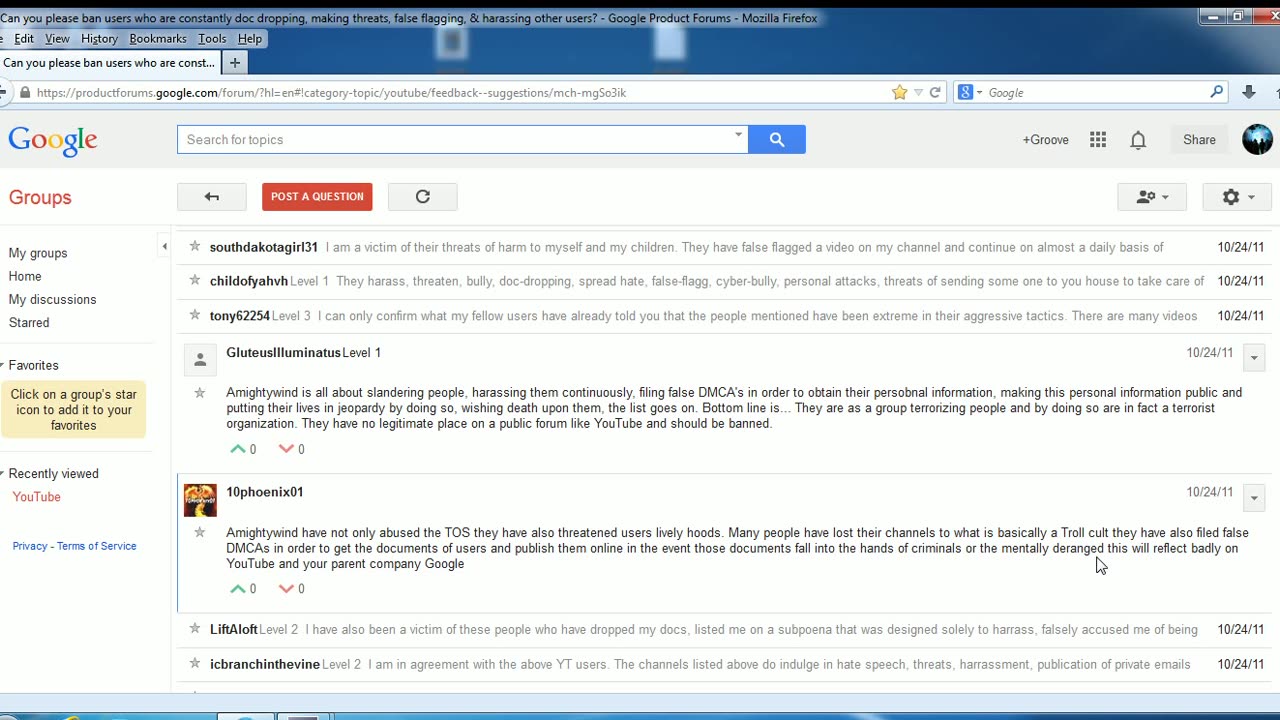The height and width of the screenshot is (720, 1280).
Task: Open the search engine selector dropdown
Action: coord(970,92)
